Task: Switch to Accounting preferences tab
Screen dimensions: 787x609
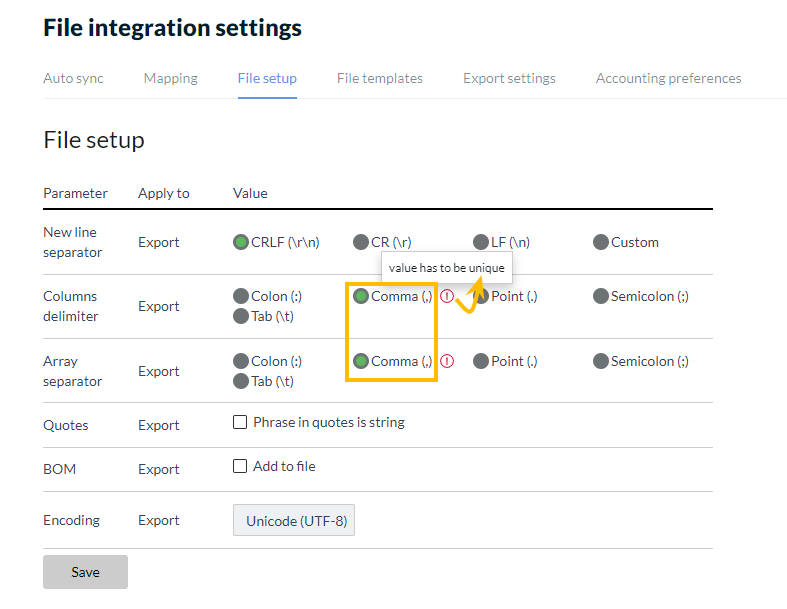Action: click(668, 78)
